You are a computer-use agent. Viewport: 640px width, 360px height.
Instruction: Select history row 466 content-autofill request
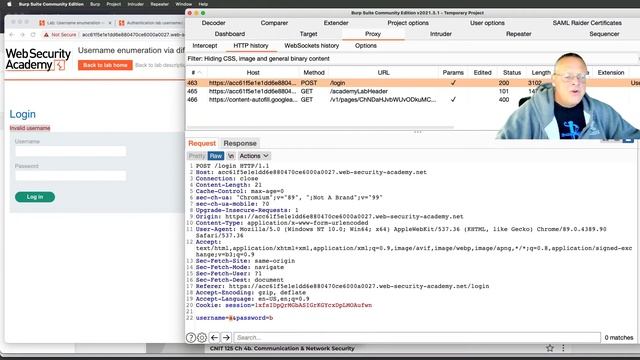[412, 100]
